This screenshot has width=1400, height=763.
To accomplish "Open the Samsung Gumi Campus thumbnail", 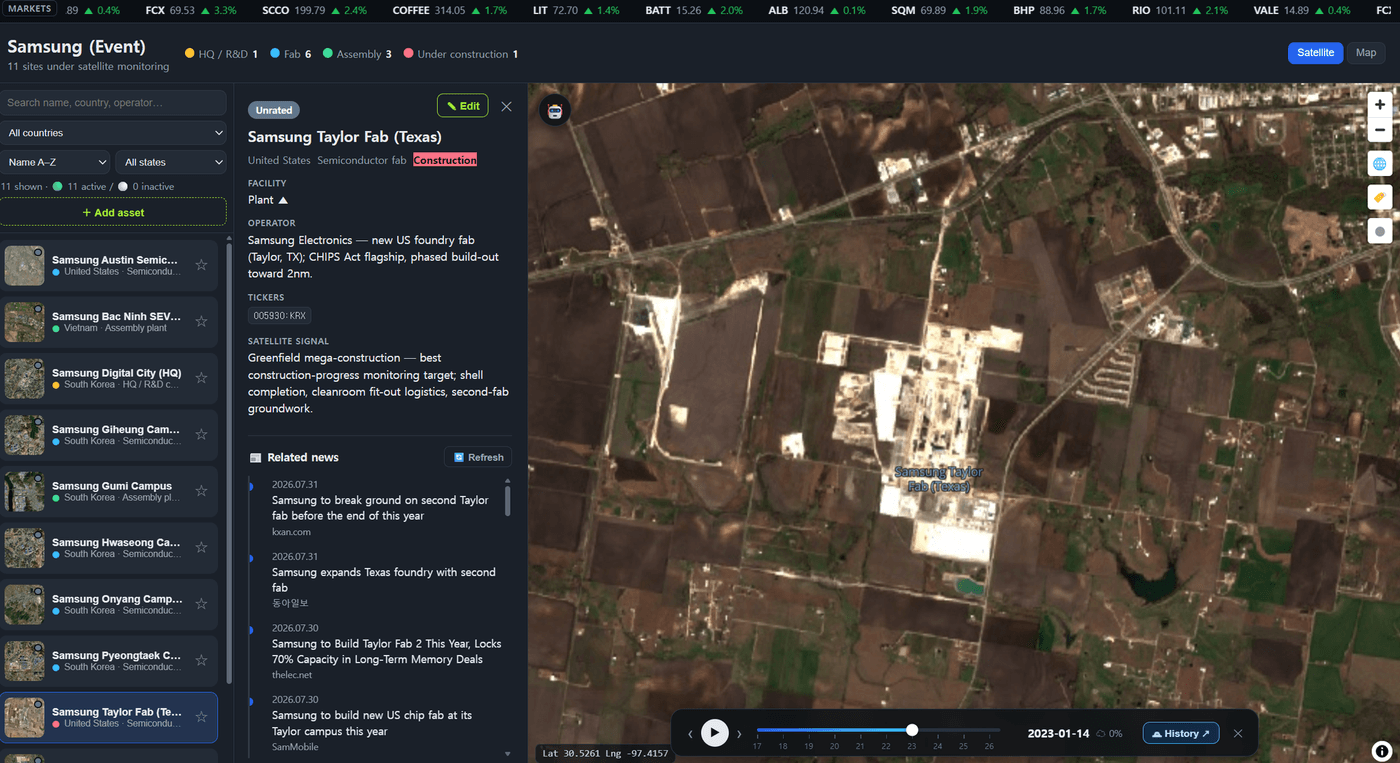I will coord(24,492).
